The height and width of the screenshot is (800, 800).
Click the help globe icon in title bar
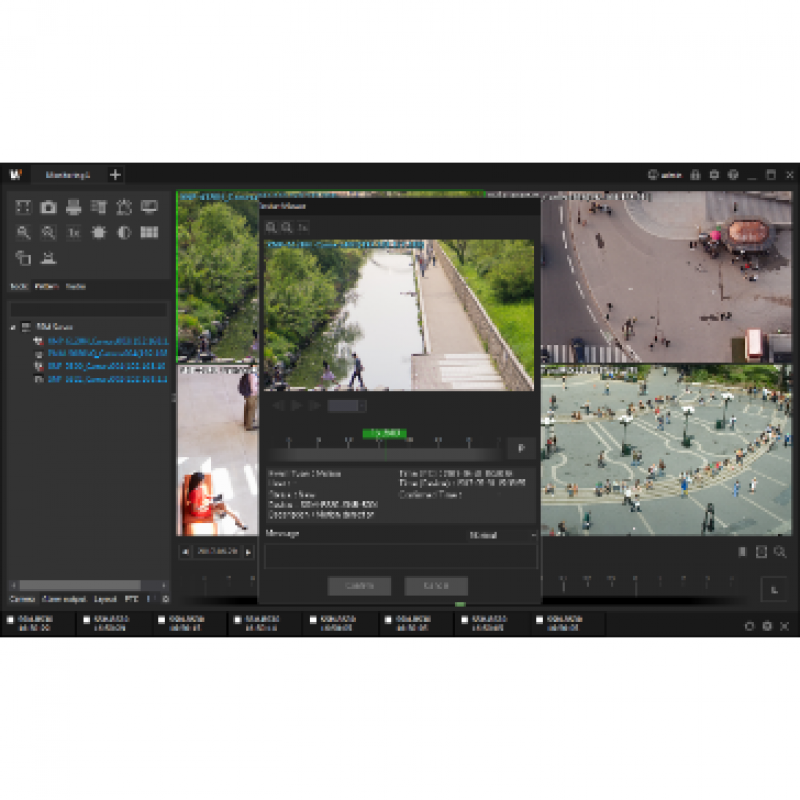tap(733, 175)
